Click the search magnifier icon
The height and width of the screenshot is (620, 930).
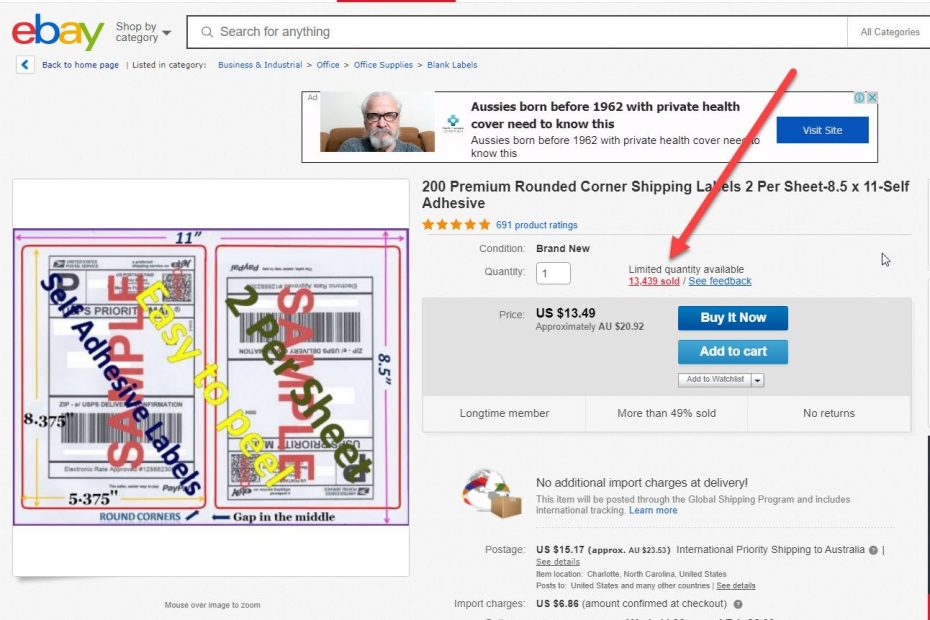(x=206, y=32)
